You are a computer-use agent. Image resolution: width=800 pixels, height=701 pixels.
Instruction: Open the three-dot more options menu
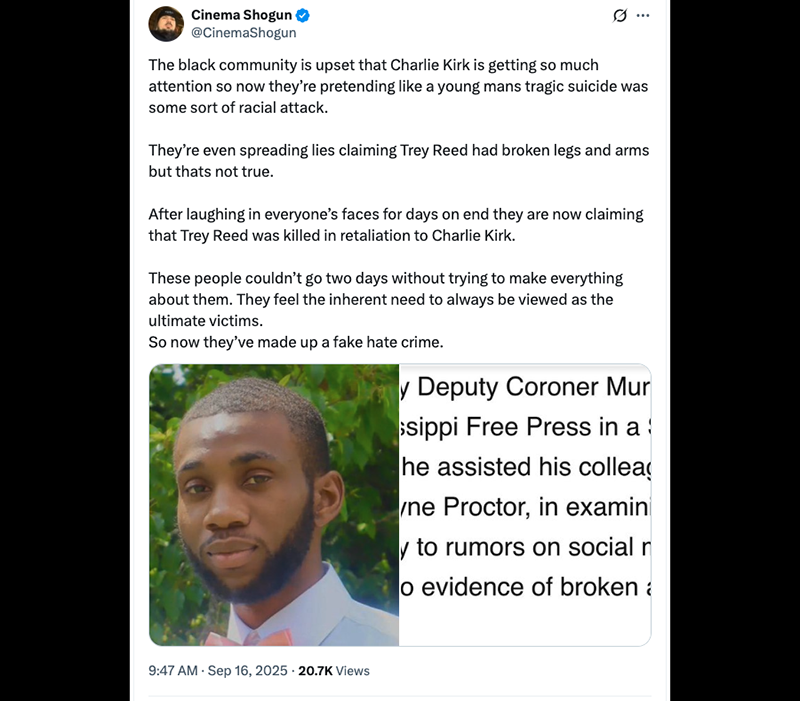click(x=643, y=16)
